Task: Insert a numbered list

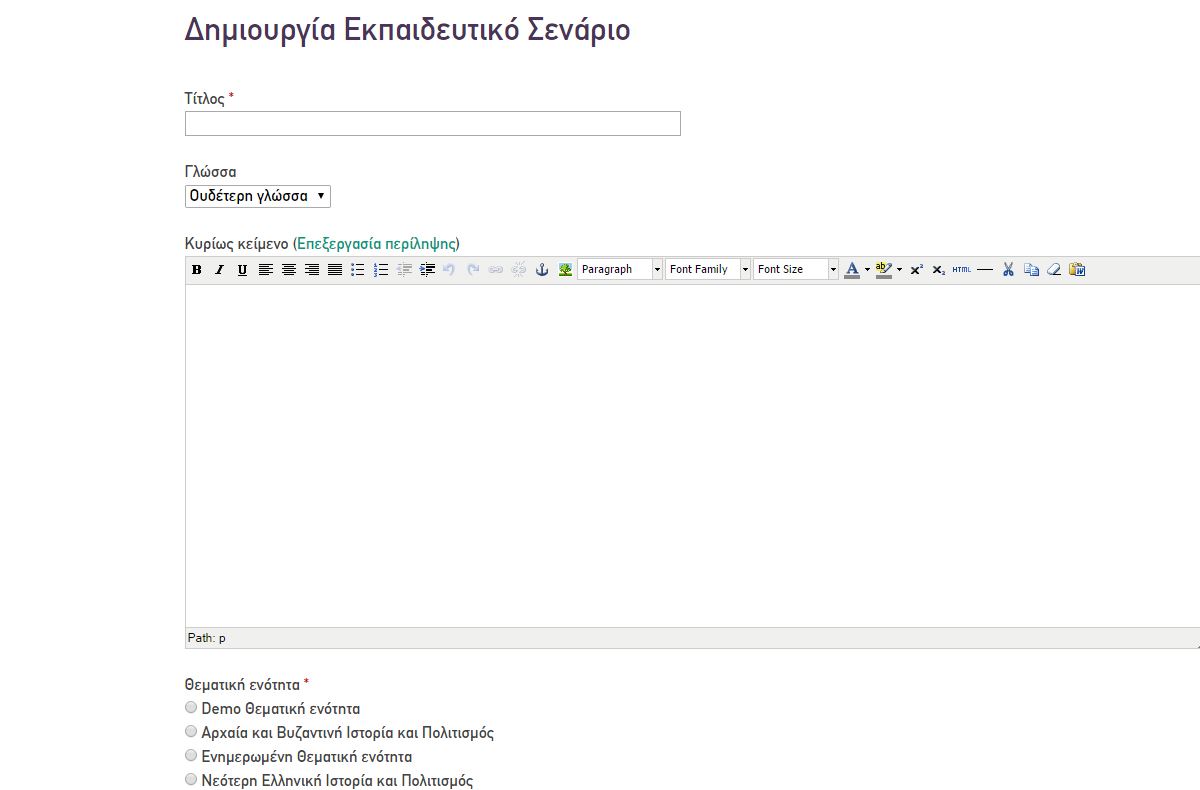Action: pyautogui.click(x=381, y=270)
